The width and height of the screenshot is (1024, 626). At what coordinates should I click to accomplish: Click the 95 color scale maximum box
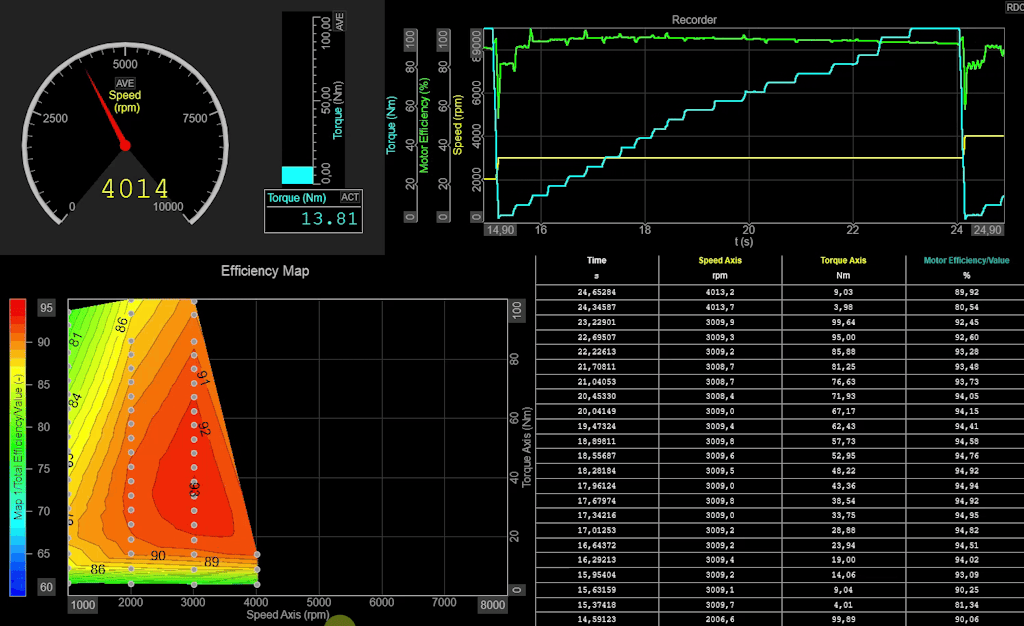[46, 308]
